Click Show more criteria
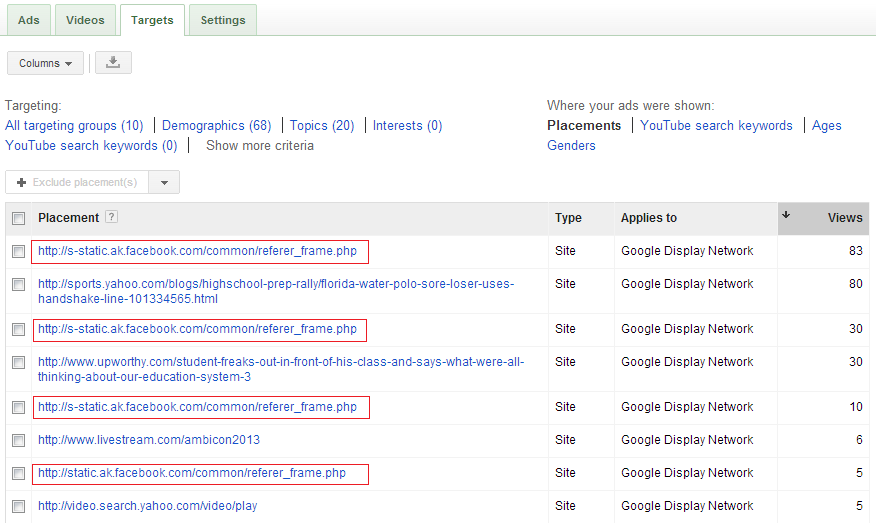 tap(260, 146)
